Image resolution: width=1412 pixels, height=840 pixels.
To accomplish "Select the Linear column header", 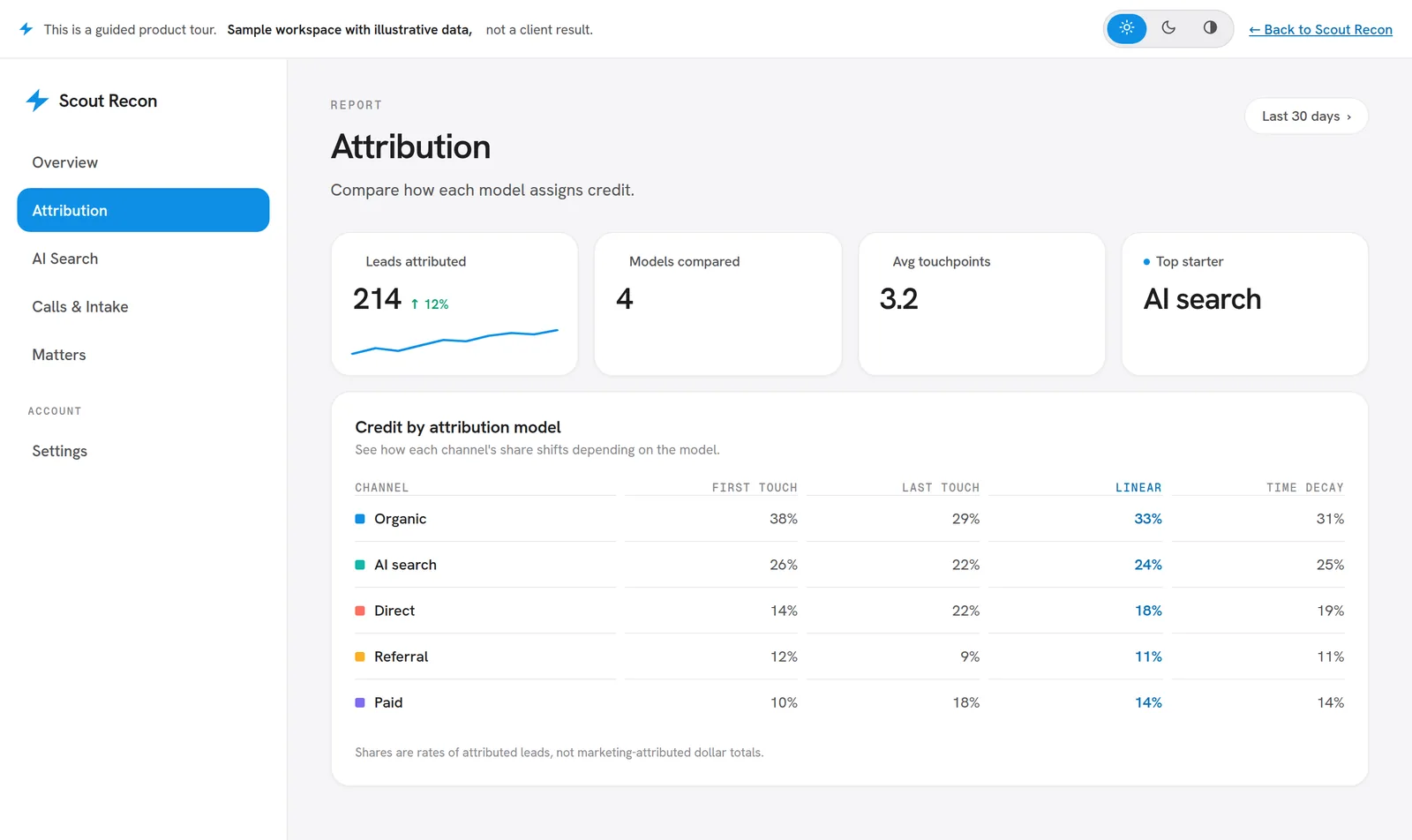I will (1138, 487).
